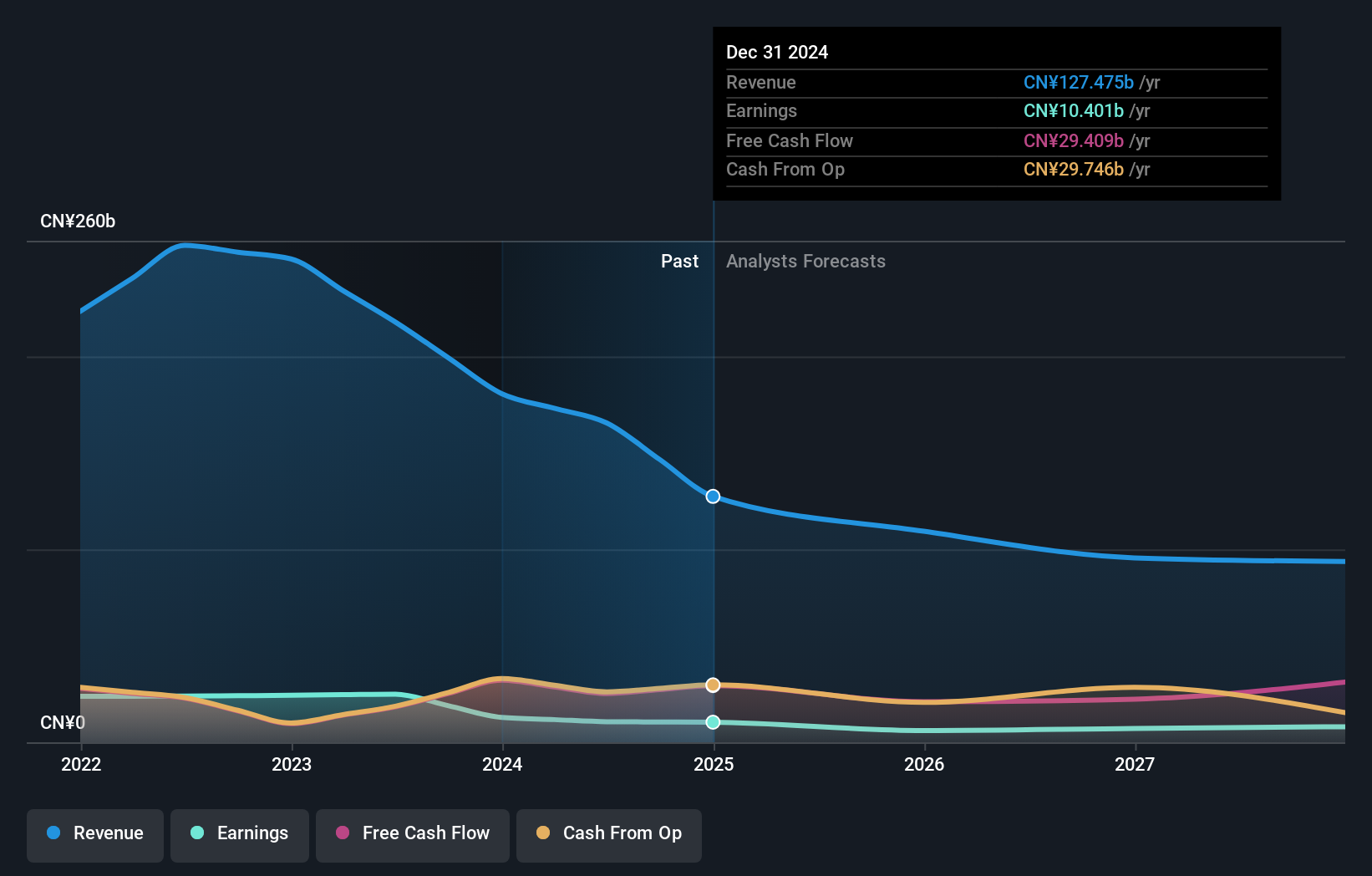
Task: Click the Earnings teal dot indicator
Action: [196, 833]
